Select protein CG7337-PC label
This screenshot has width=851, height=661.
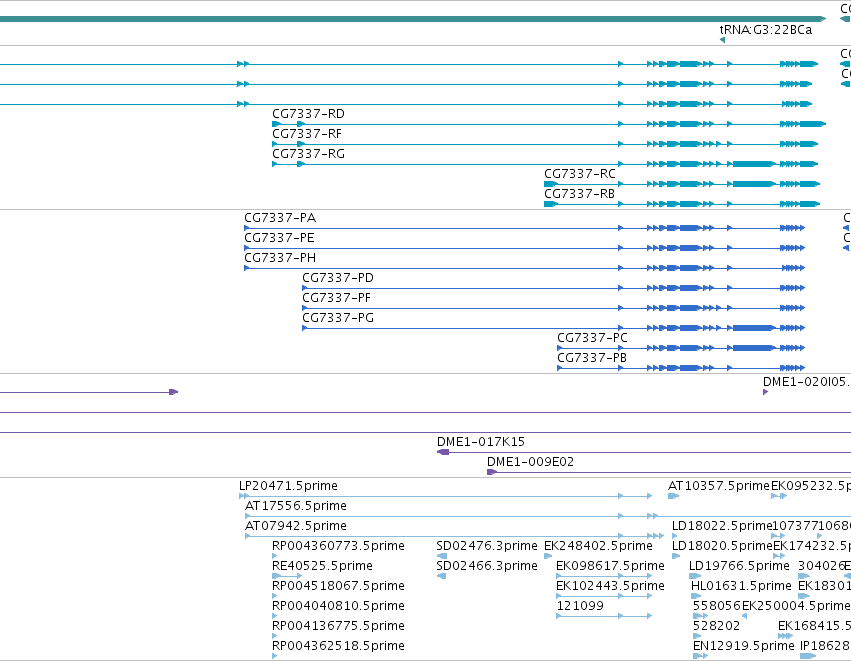pyautogui.click(x=592, y=338)
